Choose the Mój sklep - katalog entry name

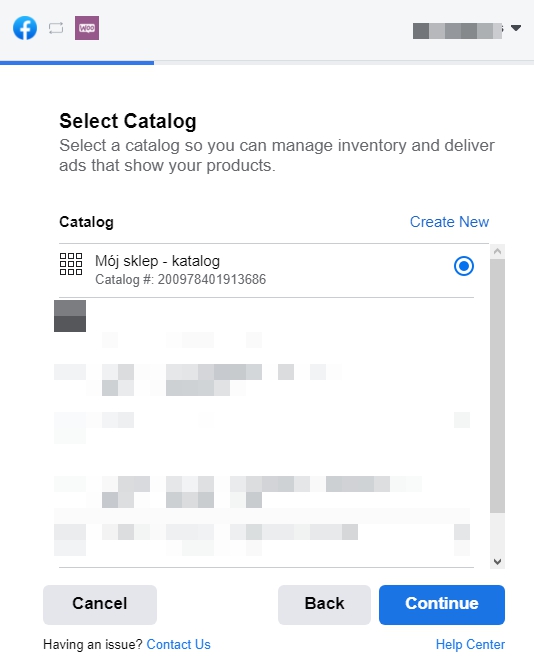click(157, 261)
